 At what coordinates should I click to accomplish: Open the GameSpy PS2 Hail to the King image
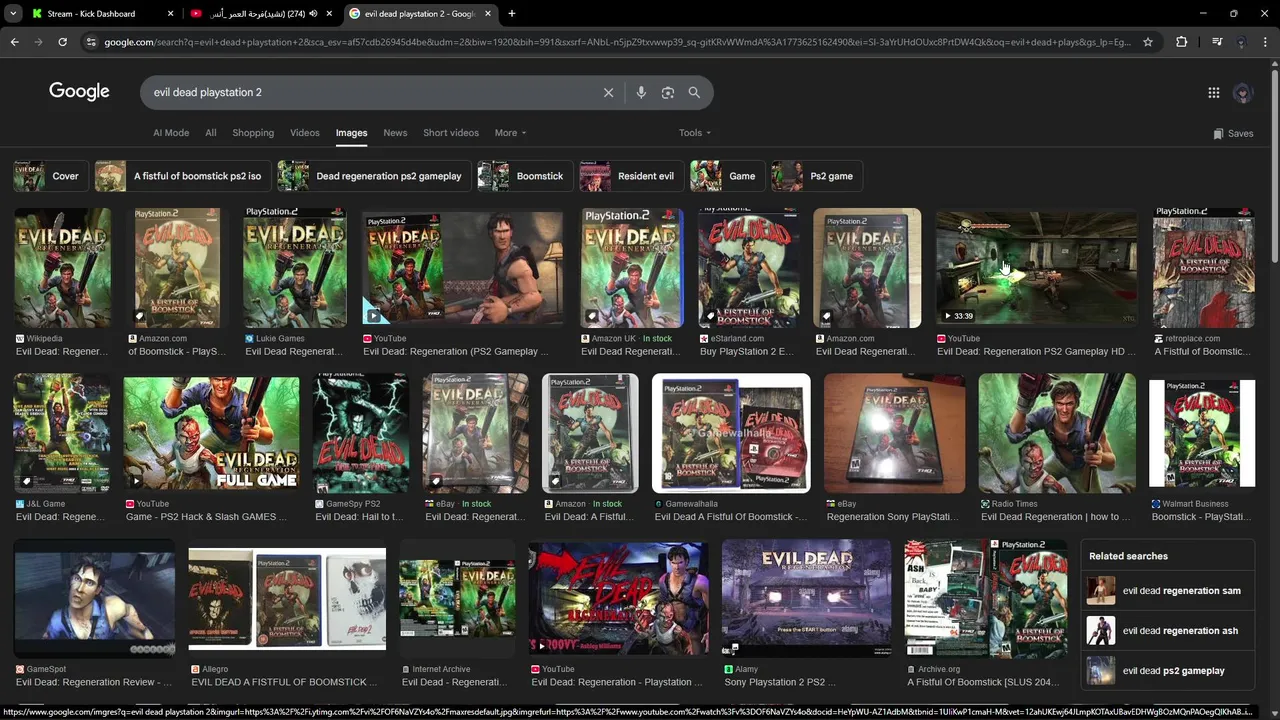(360, 434)
